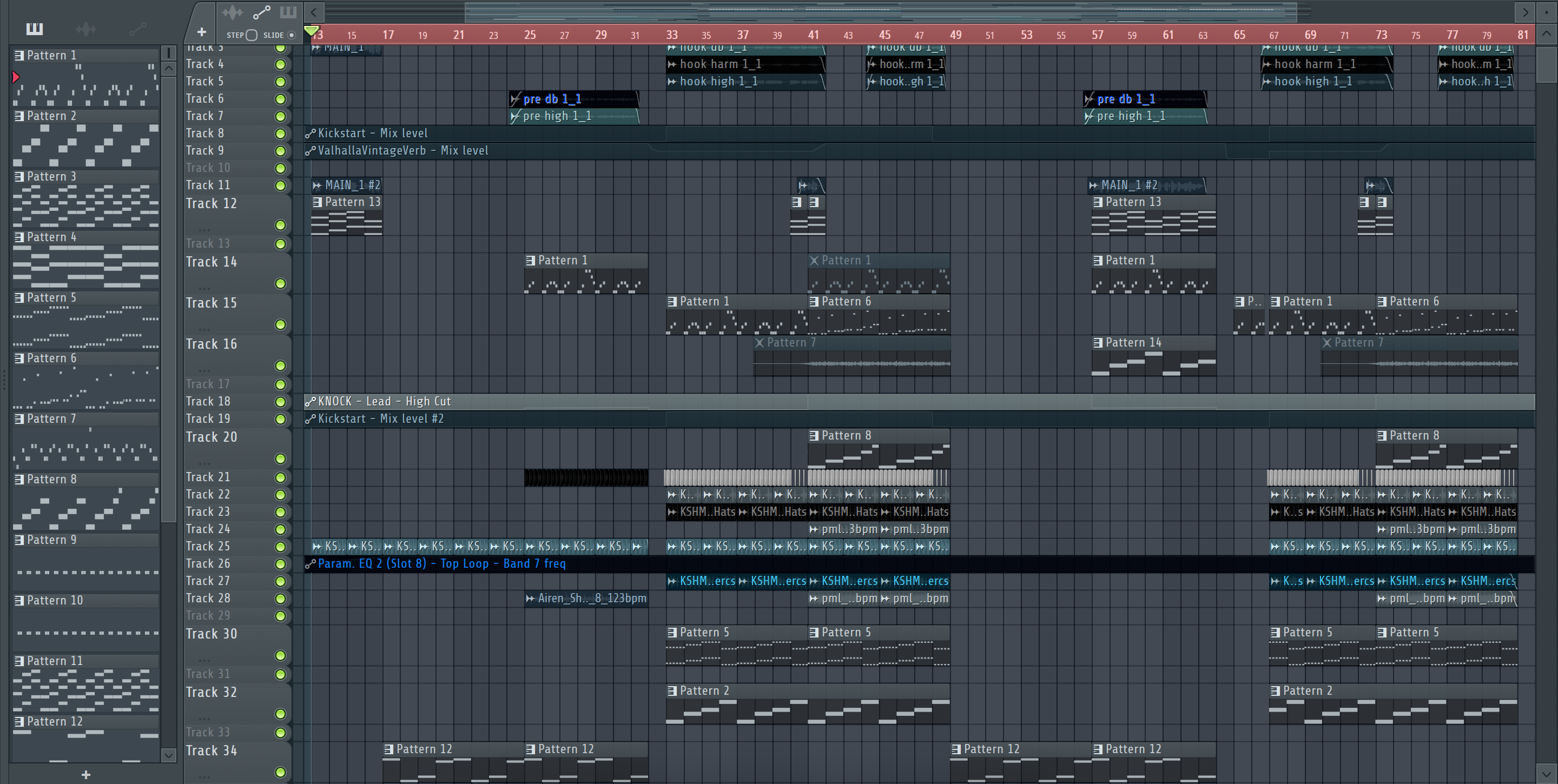Image resolution: width=1558 pixels, height=784 pixels.
Task: Add a new pattern with the picker plus button
Action: 86,774
